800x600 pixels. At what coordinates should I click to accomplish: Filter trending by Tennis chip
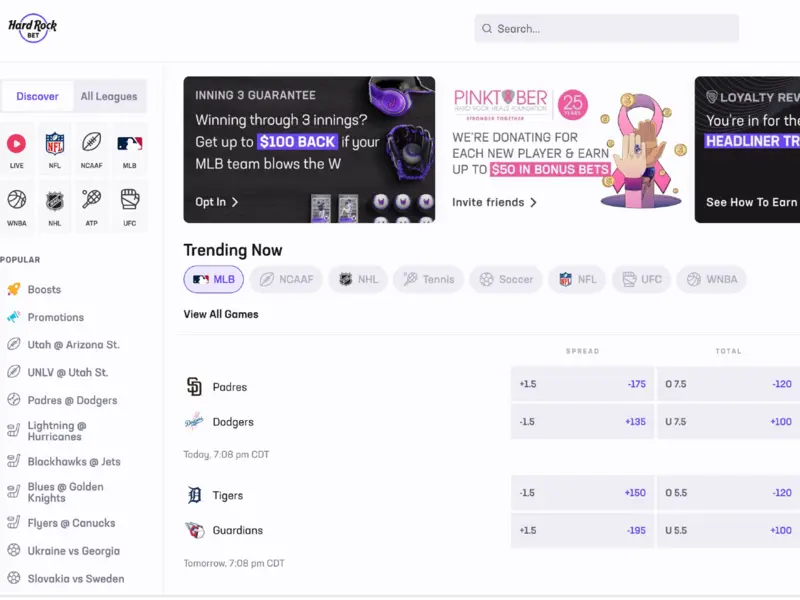(429, 279)
